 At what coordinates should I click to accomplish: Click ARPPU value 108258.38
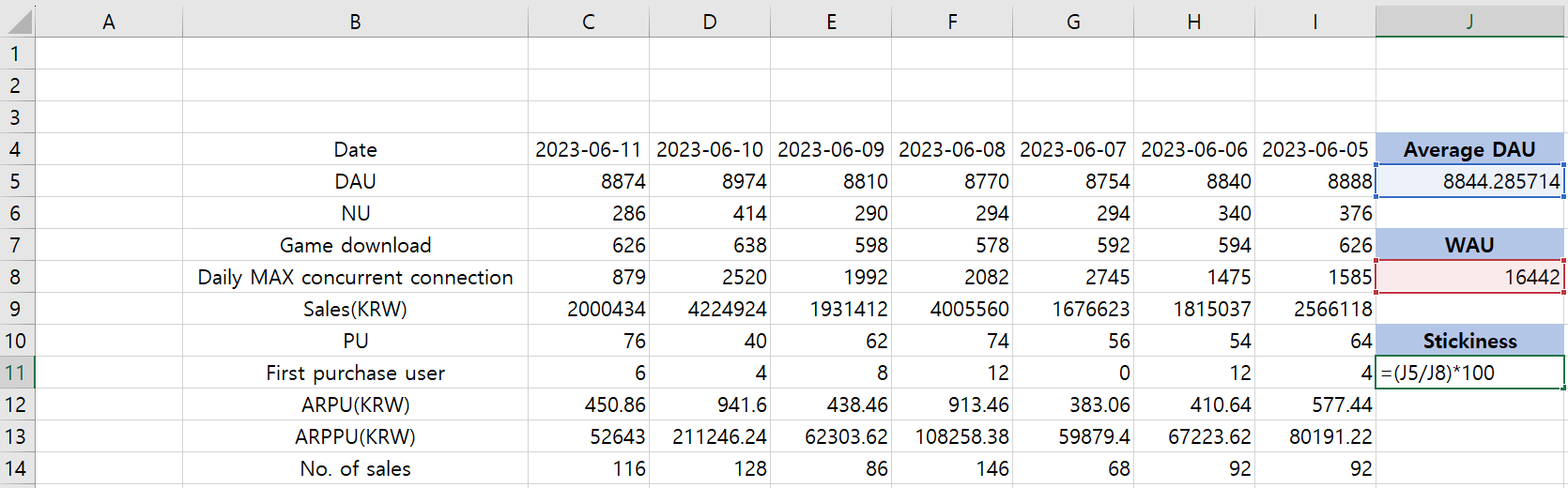coord(952,436)
